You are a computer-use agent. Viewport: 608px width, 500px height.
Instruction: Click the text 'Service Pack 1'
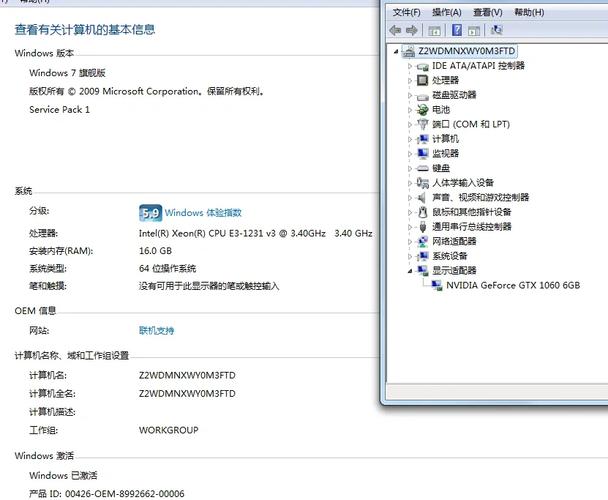coord(59,109)
